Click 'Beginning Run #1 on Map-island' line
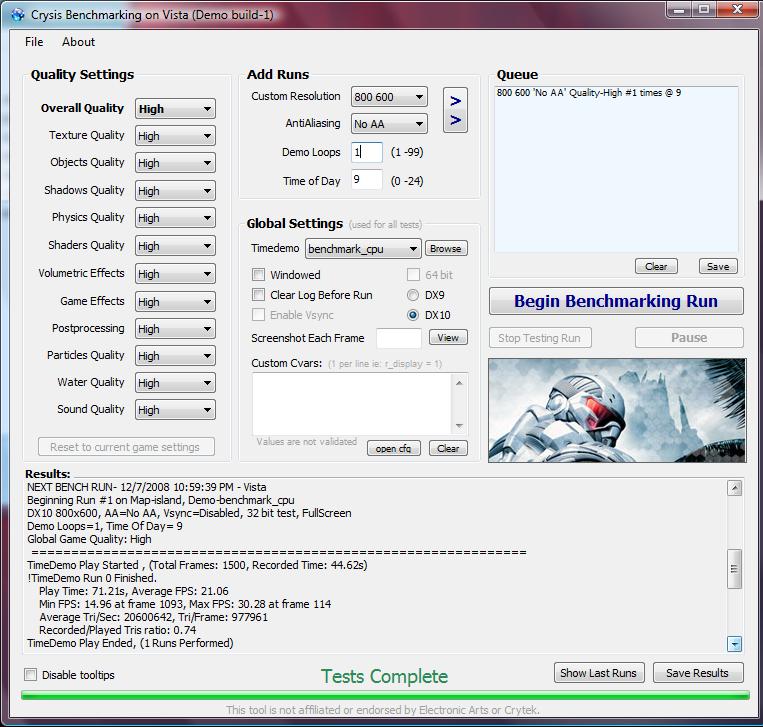763x727 pixels. (161, 500)
